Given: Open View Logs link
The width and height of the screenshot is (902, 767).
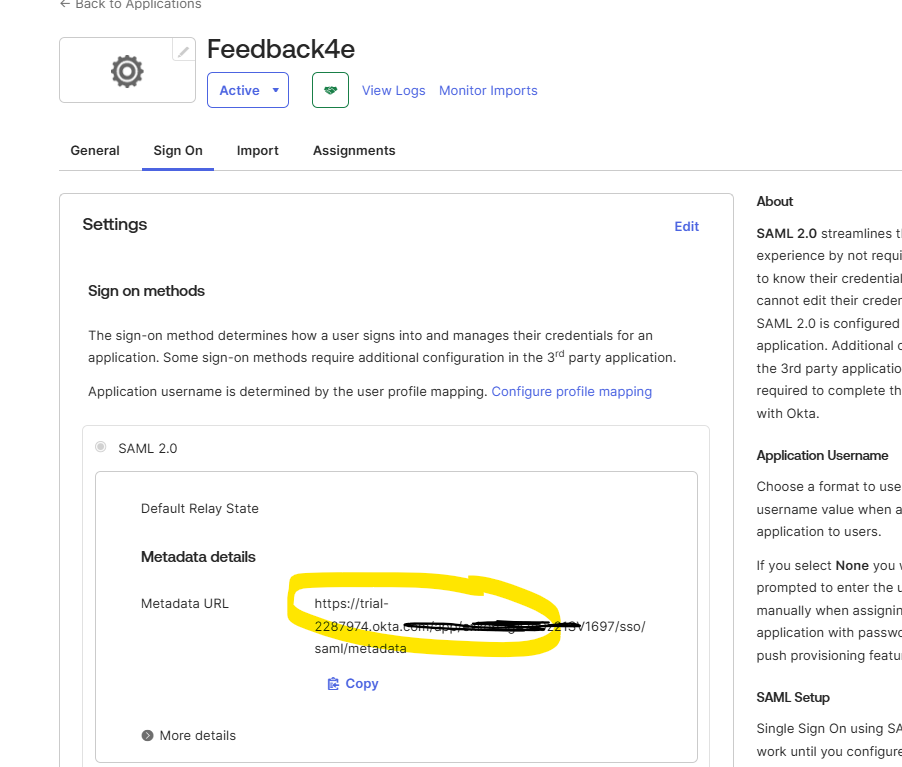Looking at the screenshot, I should (393, 90).
